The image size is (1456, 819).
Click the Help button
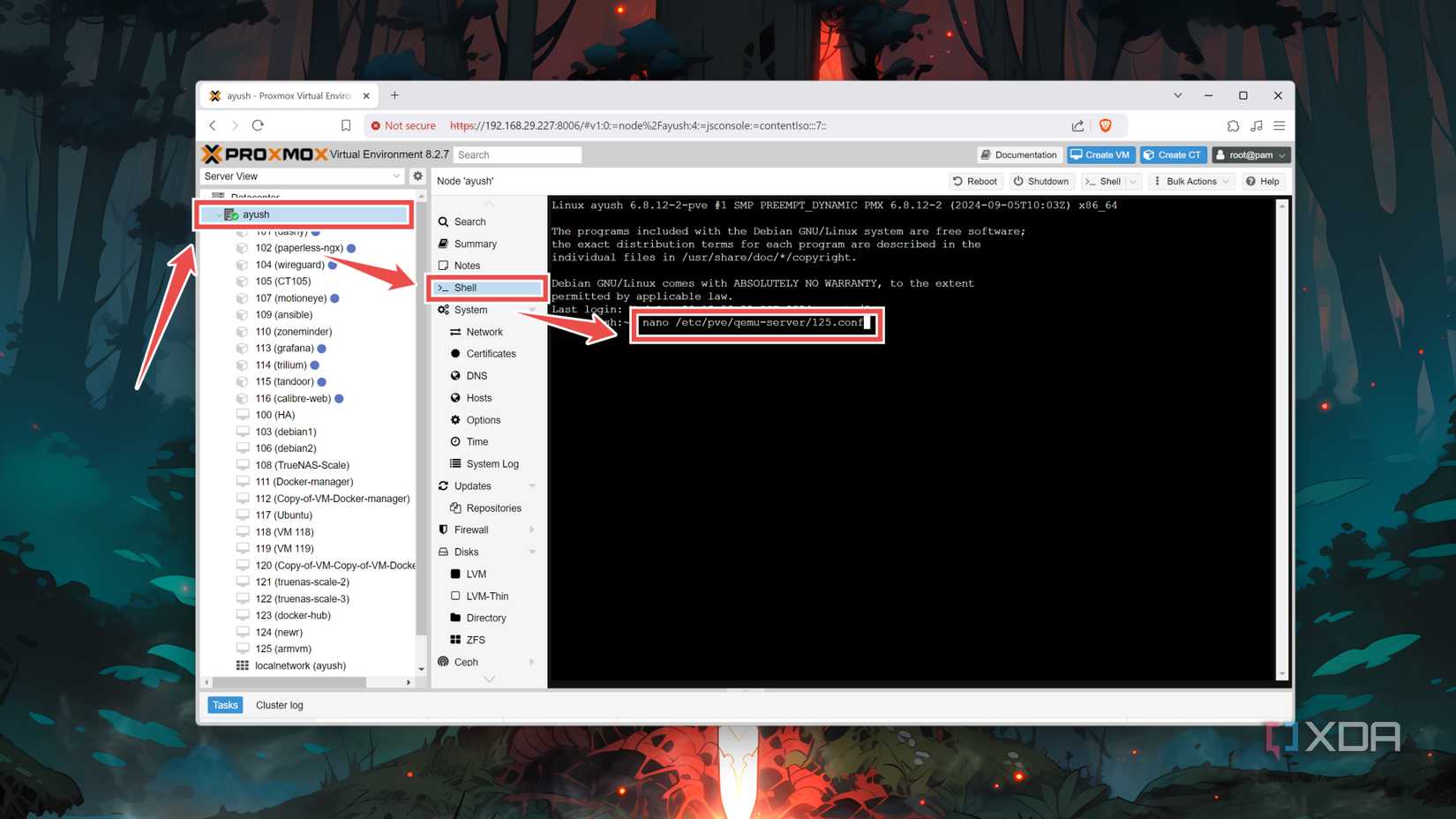pos(1263,181)
